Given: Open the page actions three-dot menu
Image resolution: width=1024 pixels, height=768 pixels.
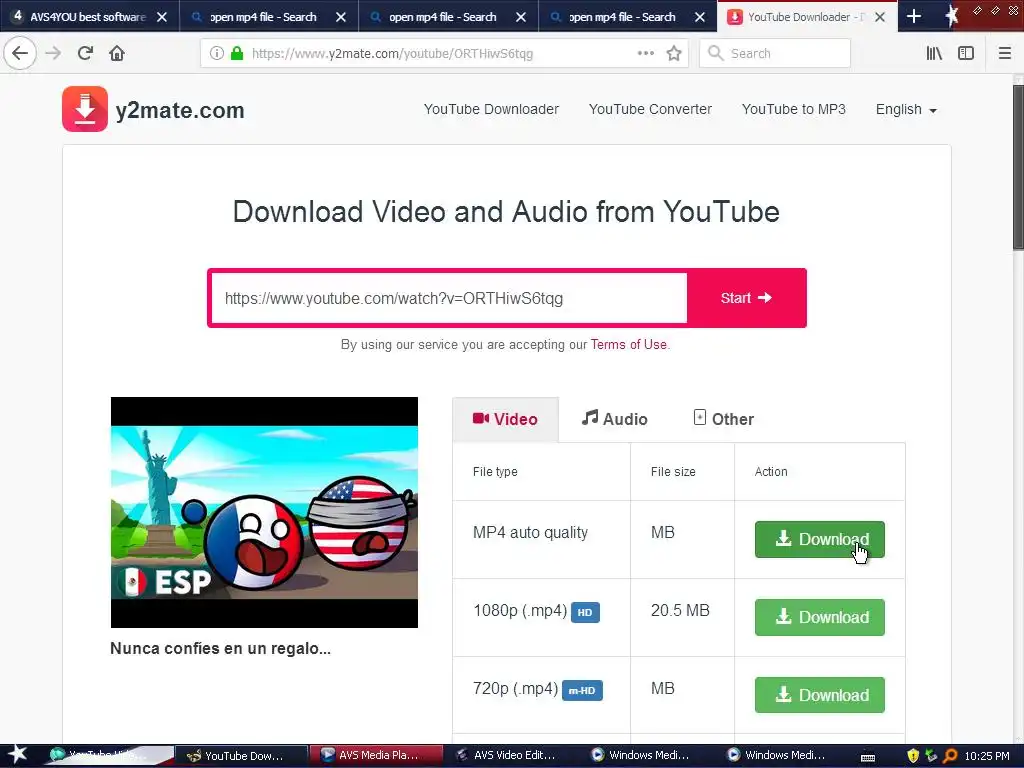Looking at the screenshot, I should click(x=646, y=53).
